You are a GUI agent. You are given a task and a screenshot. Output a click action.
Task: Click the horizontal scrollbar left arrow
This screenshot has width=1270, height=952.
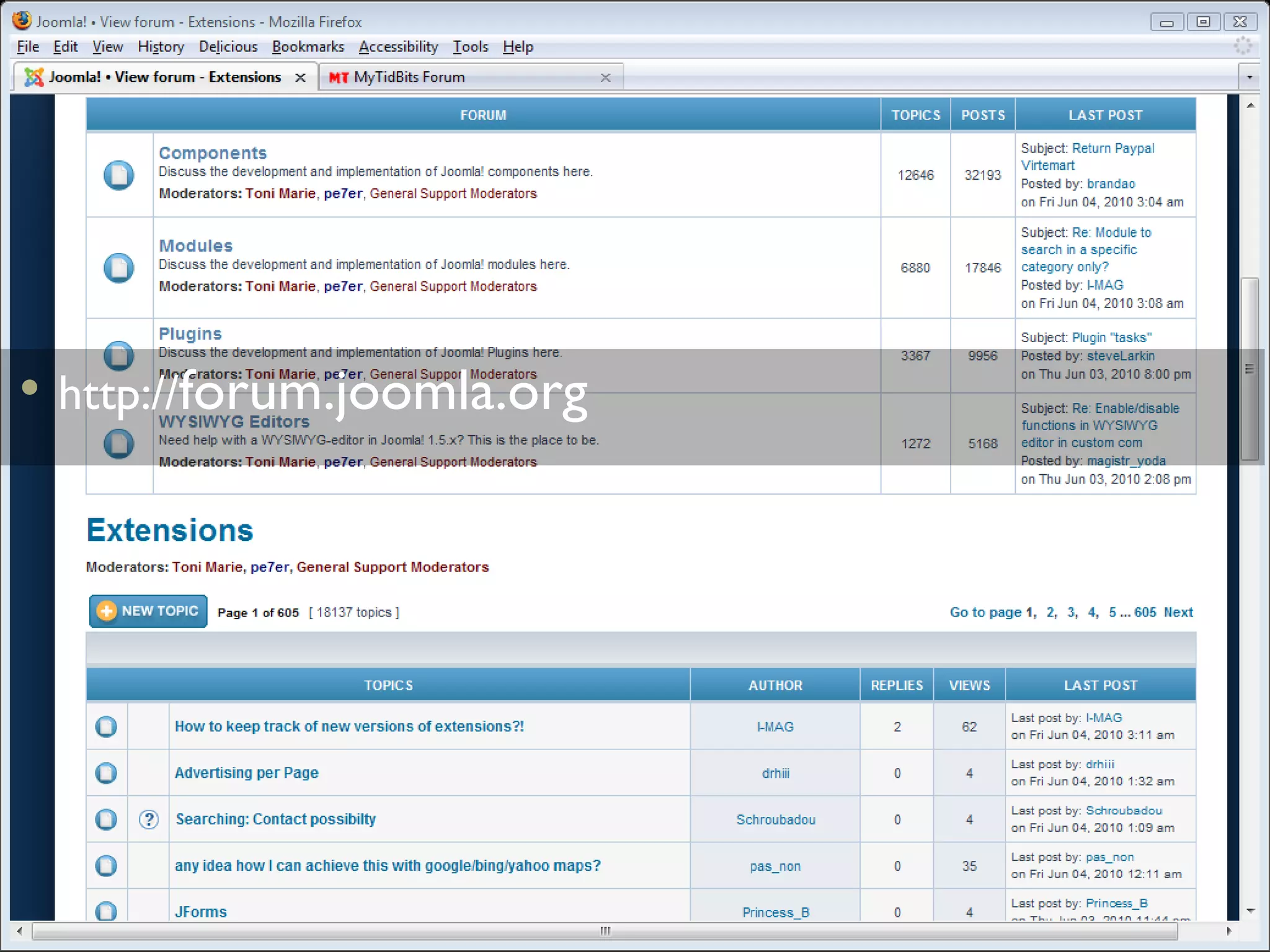[x=19, y=931]
